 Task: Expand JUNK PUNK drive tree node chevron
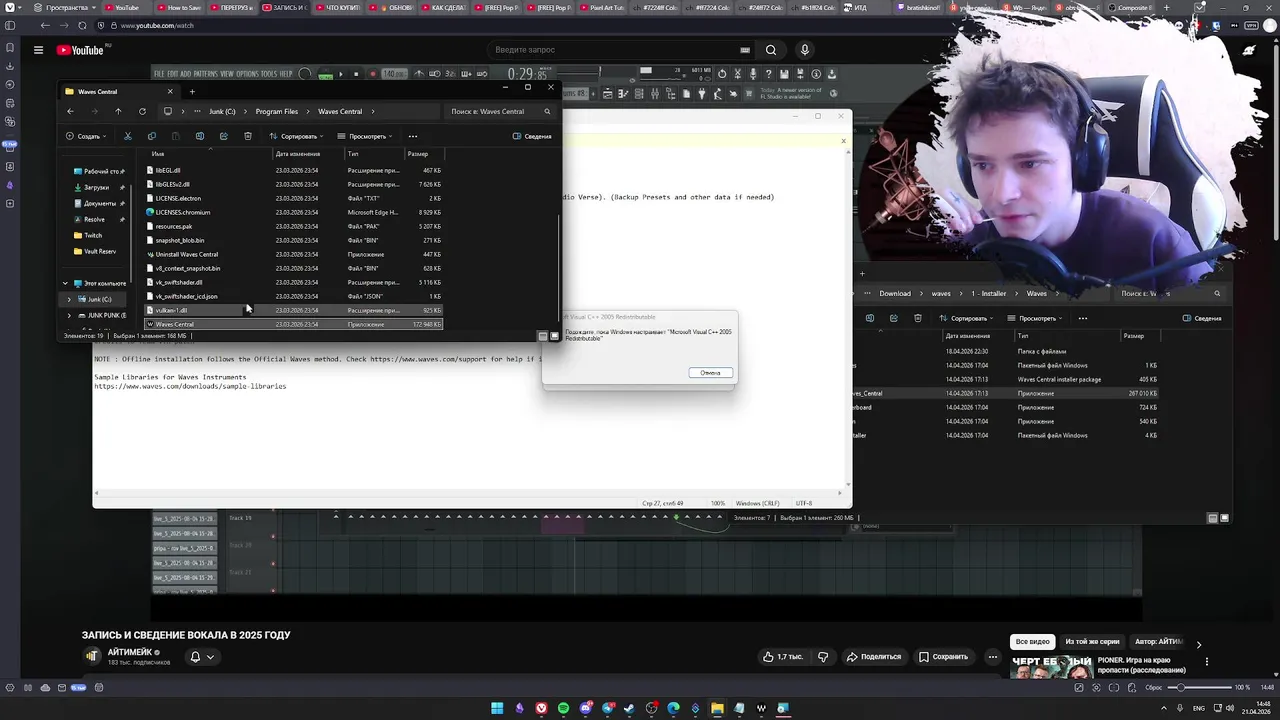point(69,315)
